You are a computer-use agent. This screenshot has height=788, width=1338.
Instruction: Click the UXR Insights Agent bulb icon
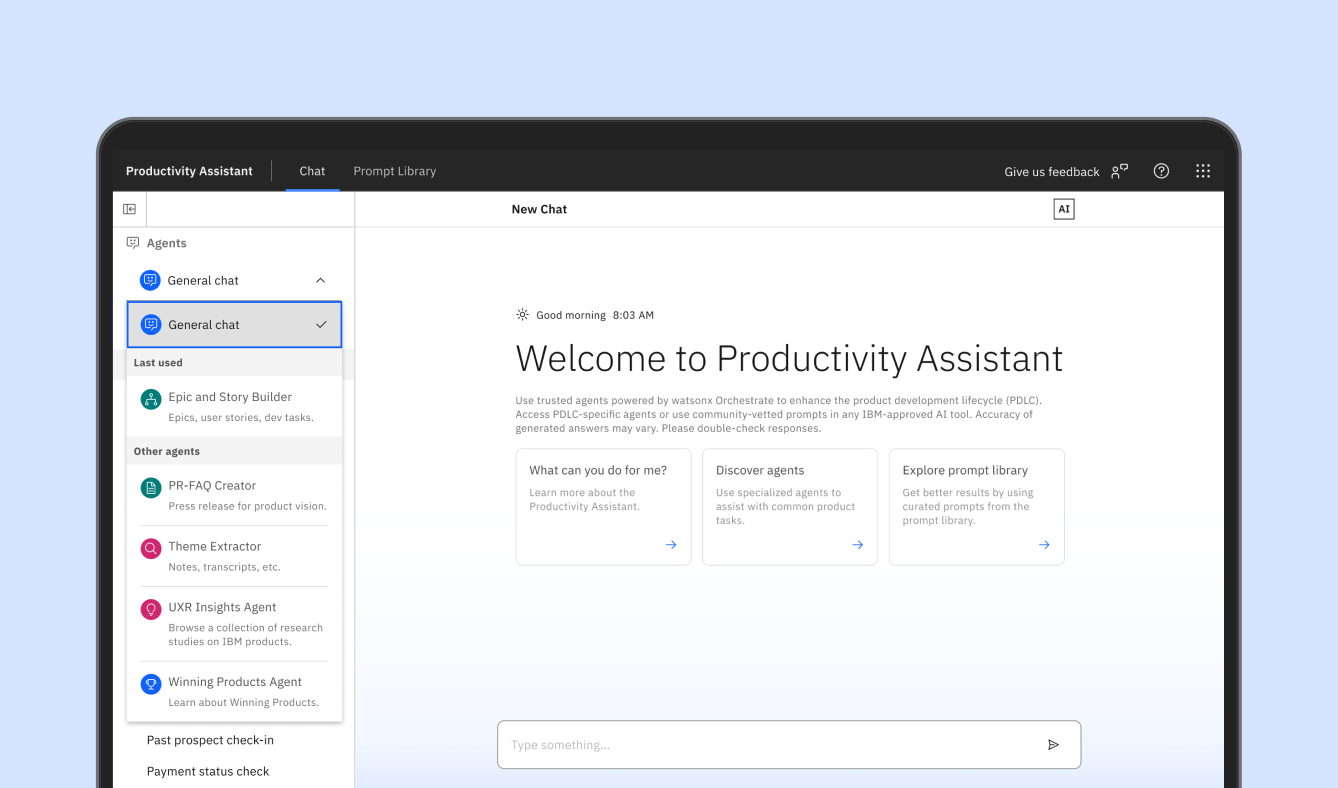tap(151, 609)
